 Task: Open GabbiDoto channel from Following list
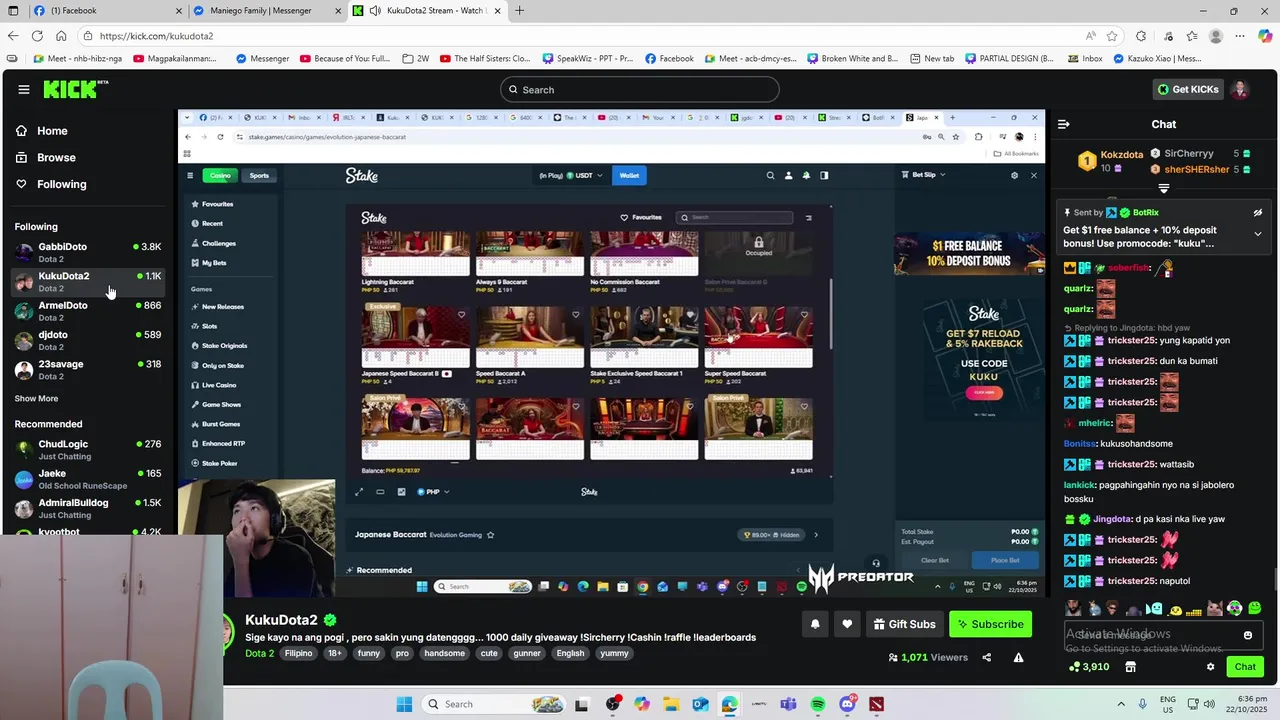click(x=88, y=252)
